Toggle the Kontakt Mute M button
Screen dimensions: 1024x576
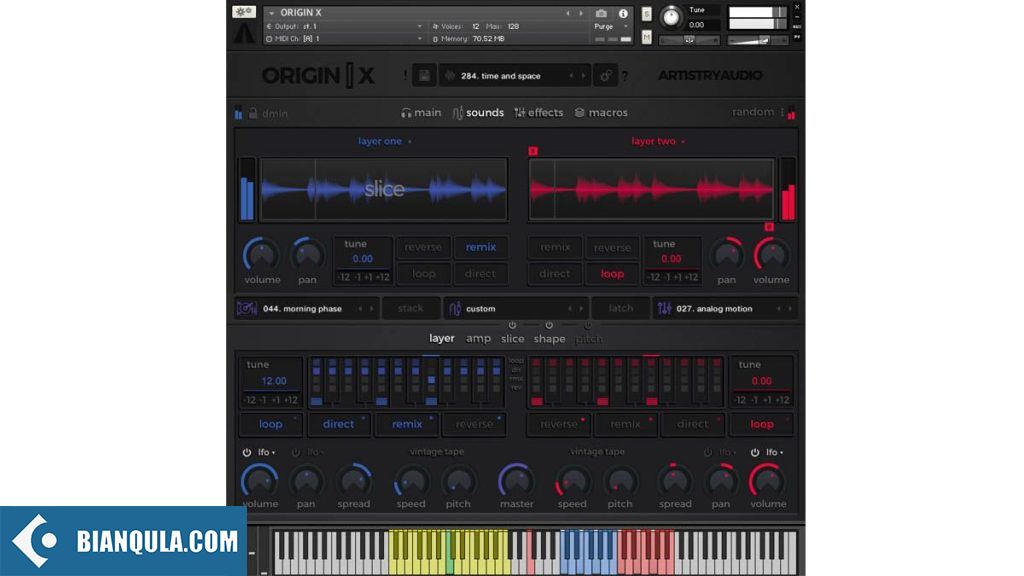click(x=647, y=38)
